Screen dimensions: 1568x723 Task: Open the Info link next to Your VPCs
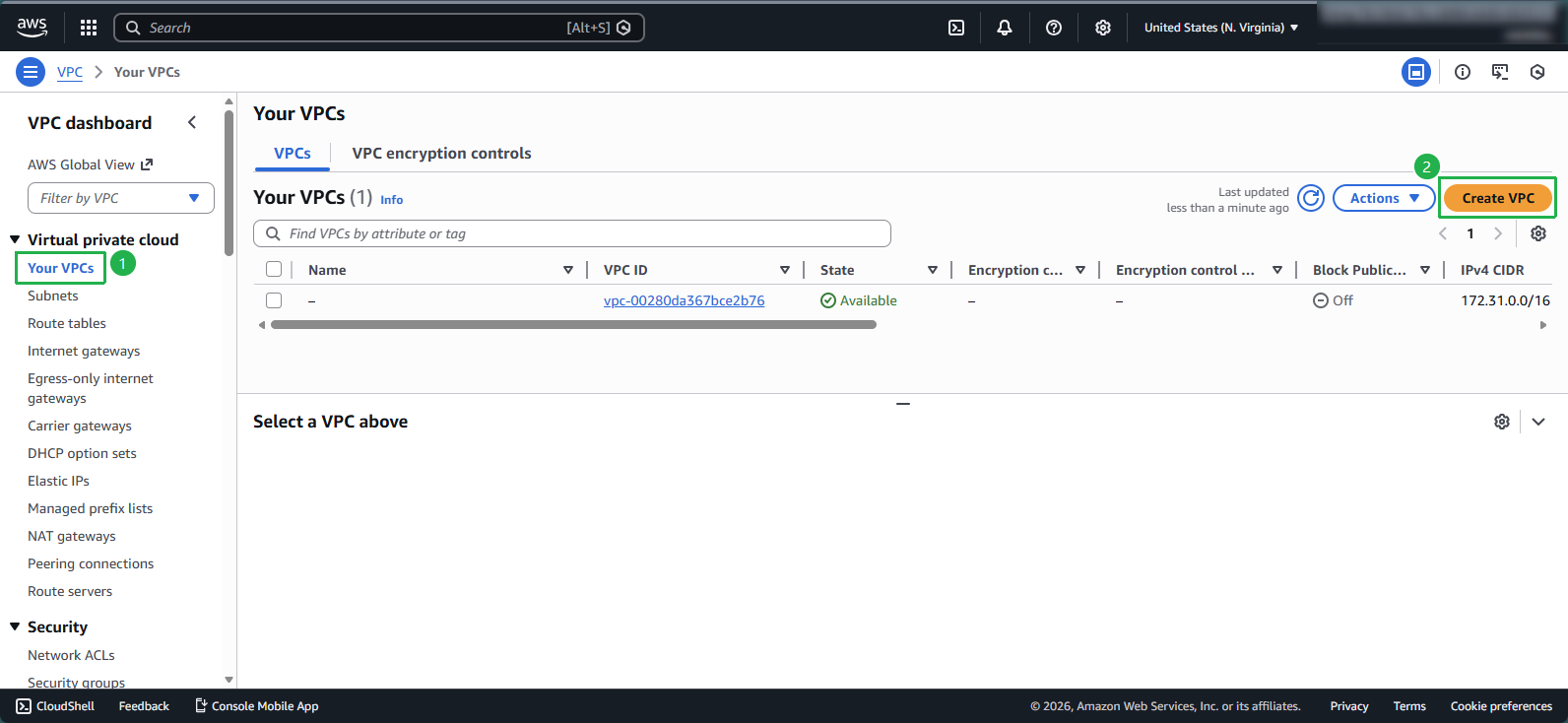392,200
